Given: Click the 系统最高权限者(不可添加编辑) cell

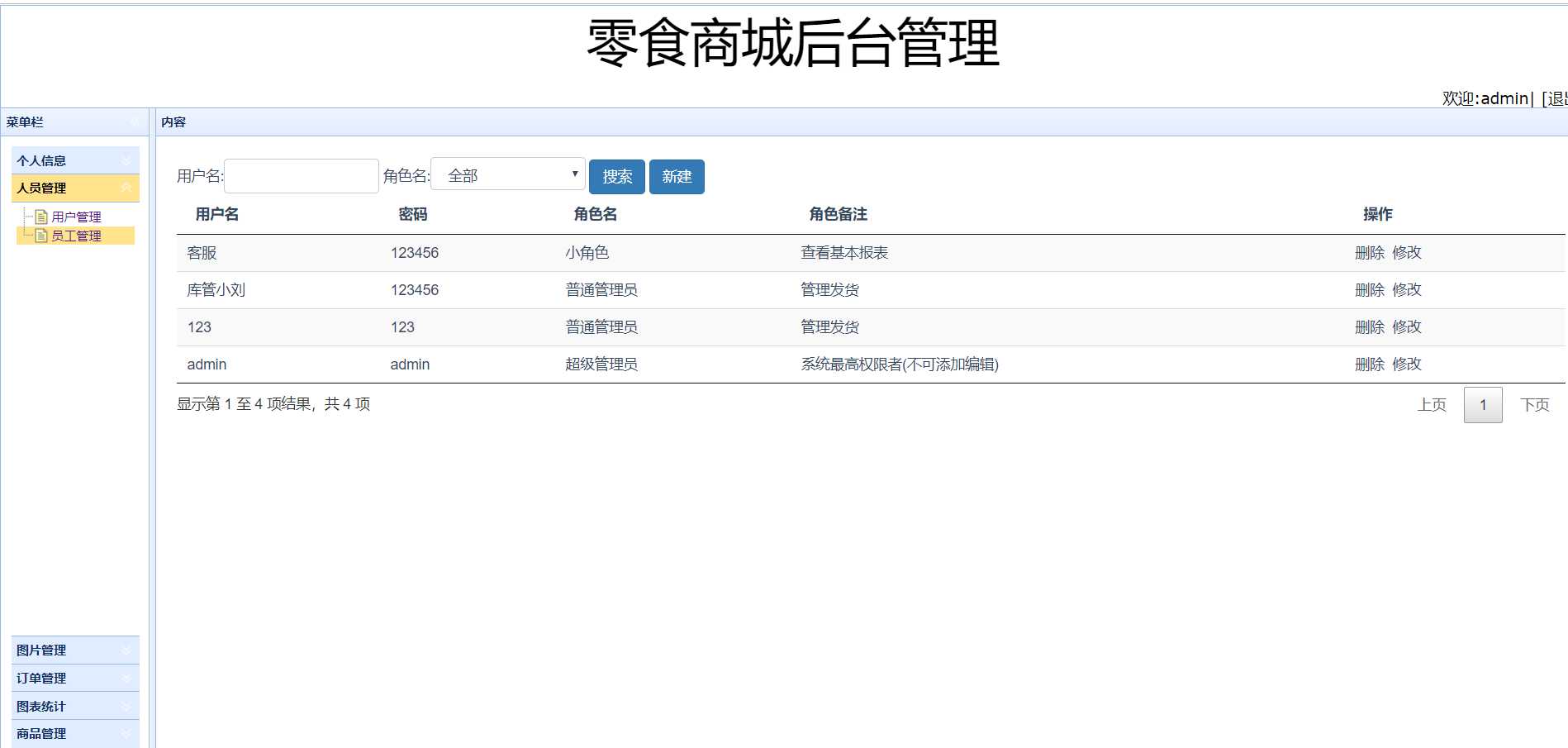Looking at the screenshot, I should click(x=900, y=364).
